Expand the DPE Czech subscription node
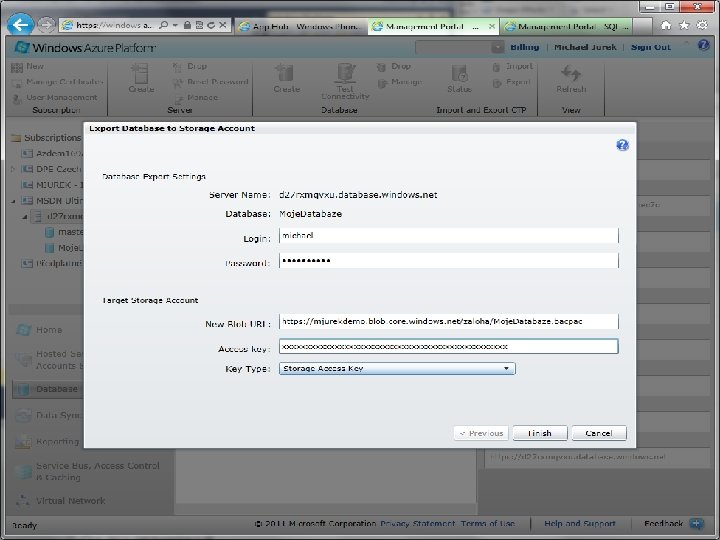720x540 pixels. pyautogui.click(x=13, y=169)
